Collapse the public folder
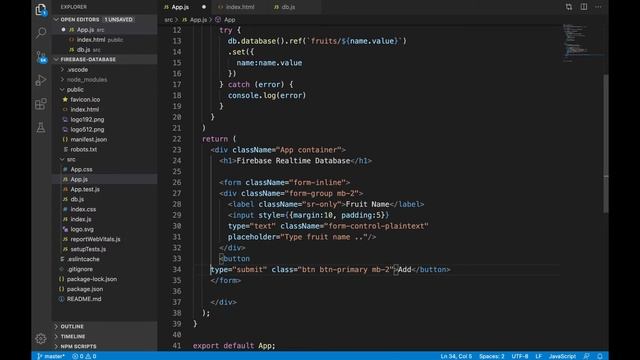The width and height of the screenshot is (640, 360). 104,89
